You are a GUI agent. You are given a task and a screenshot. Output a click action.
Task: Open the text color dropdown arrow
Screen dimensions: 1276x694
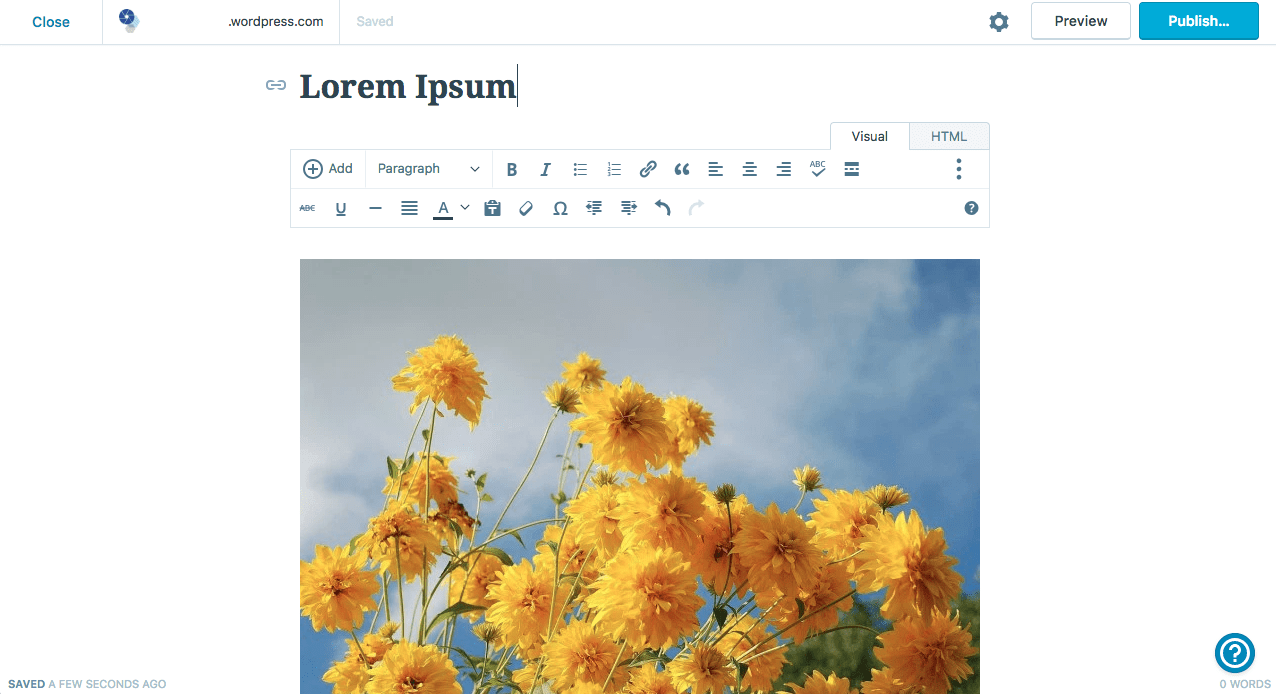pos(465,208)
